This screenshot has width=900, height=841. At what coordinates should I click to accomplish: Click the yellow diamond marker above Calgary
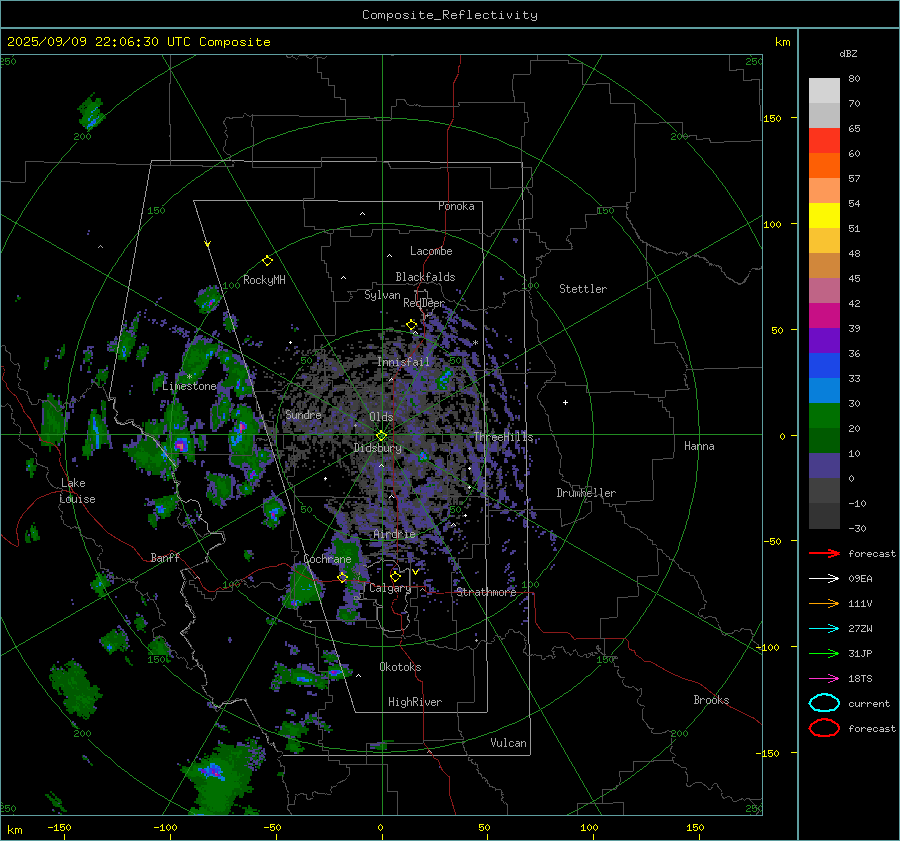click(395, 576)
